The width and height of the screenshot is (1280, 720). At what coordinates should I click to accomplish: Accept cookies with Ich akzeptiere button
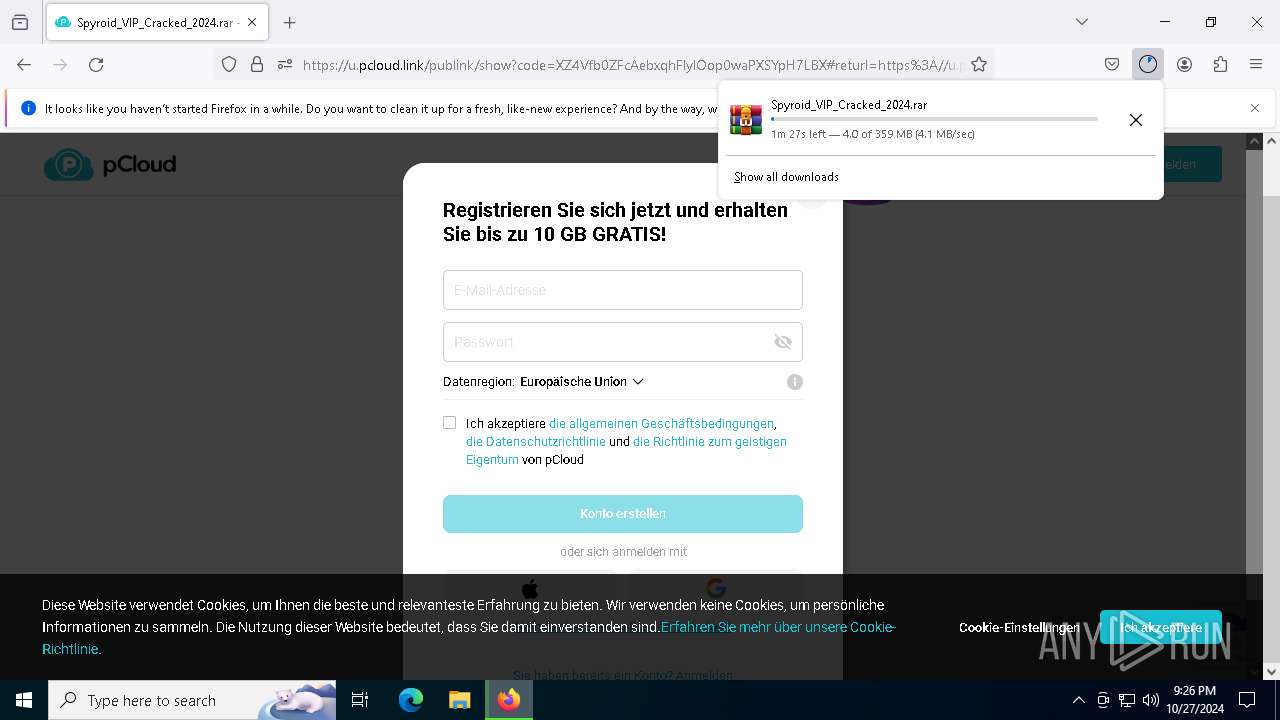pos(1161,628)
